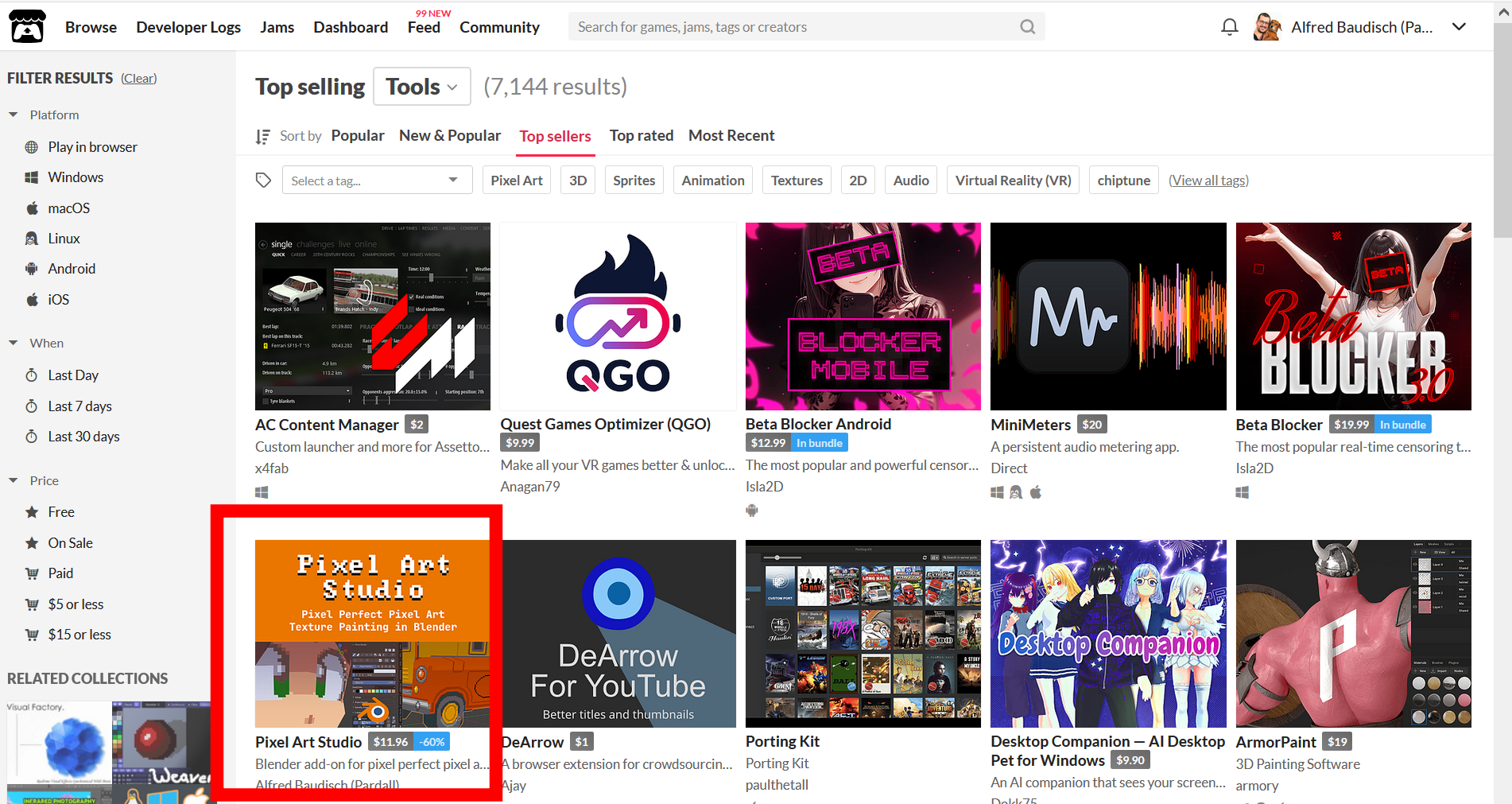Click Linux icon under MiniMeters
The image size is (1512, 804).
[1016, 492]
